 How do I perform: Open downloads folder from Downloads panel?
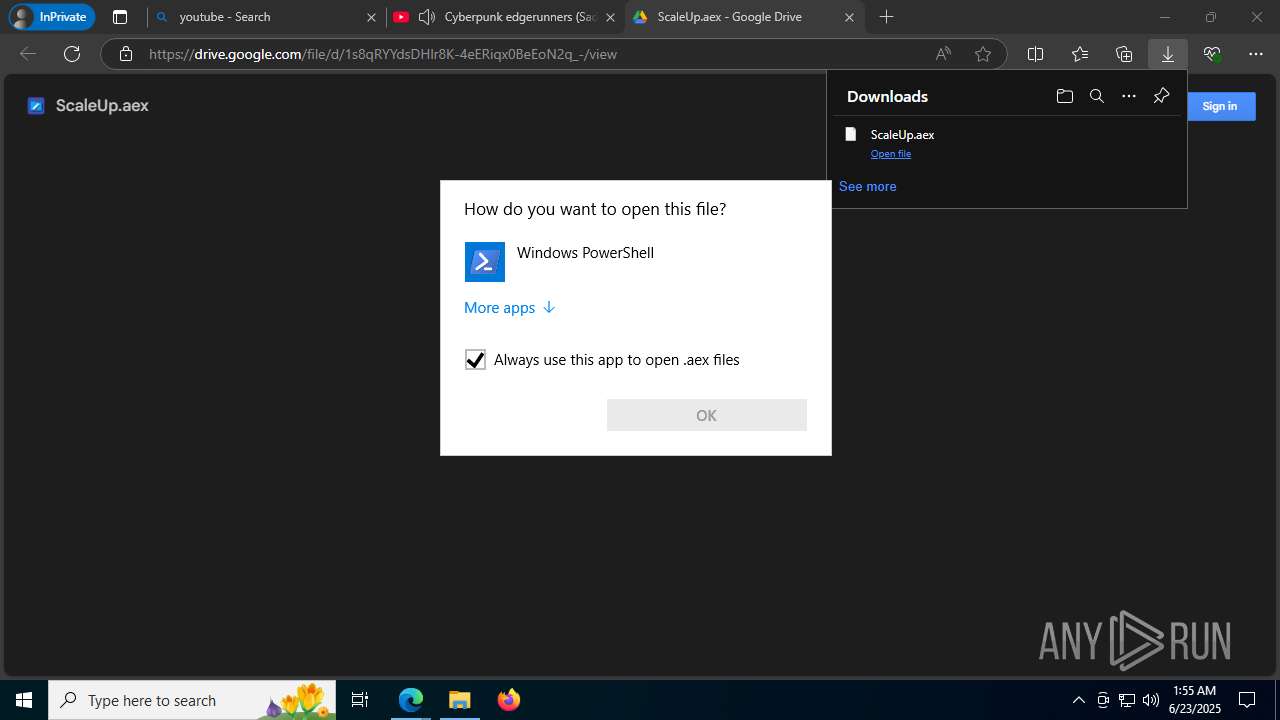point(1065,96)
